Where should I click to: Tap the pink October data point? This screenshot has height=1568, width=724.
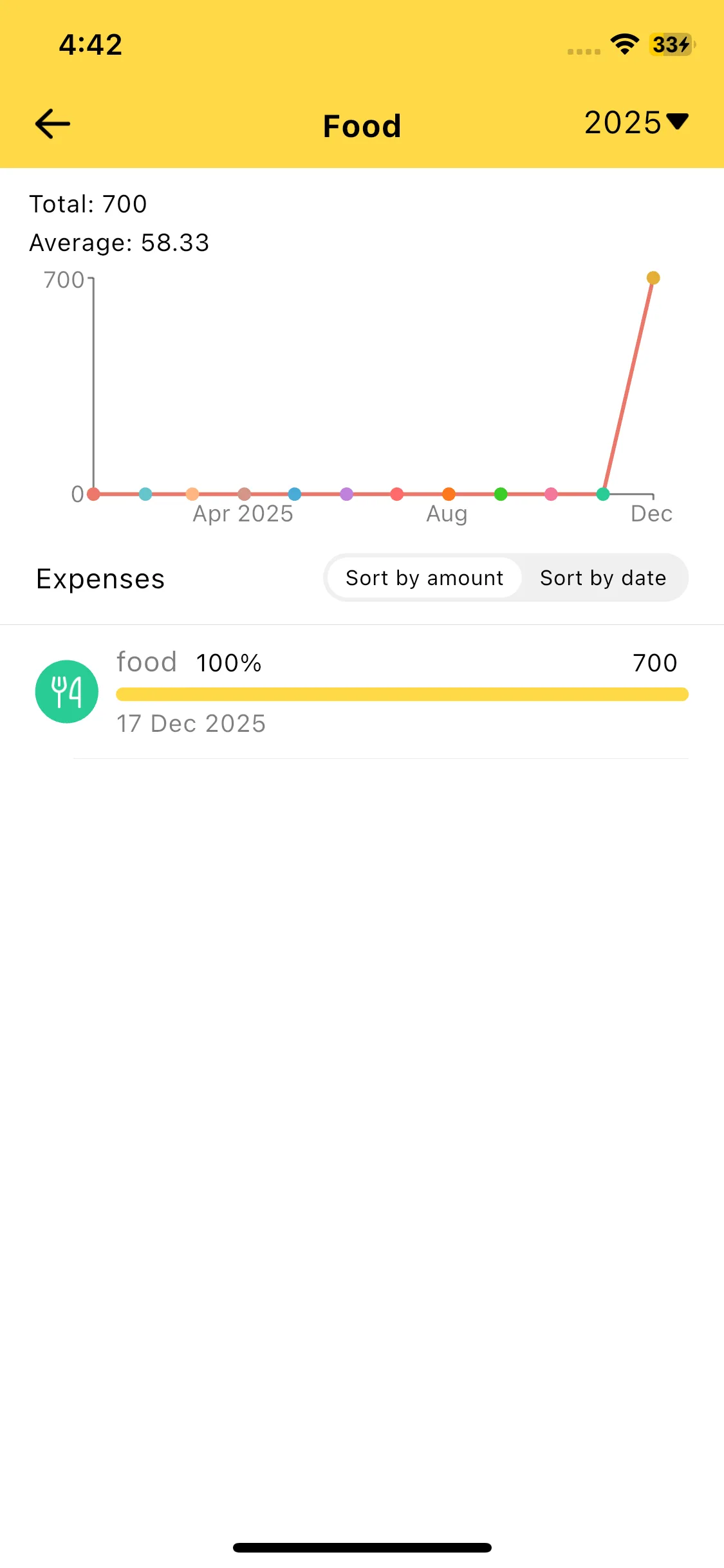coord(551,494)
